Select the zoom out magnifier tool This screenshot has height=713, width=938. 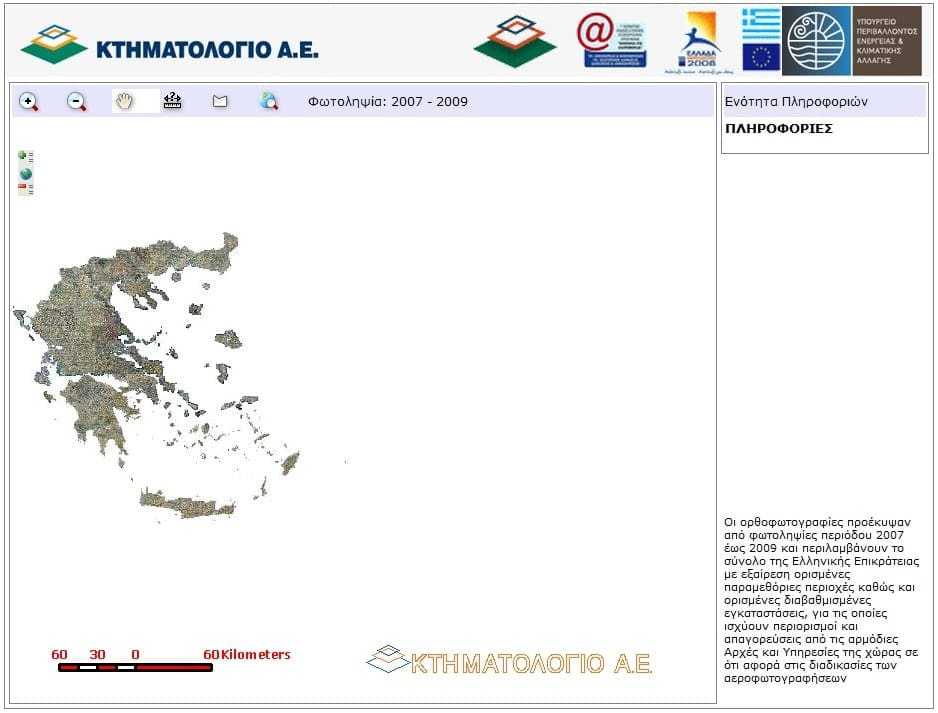pos(74,101)
